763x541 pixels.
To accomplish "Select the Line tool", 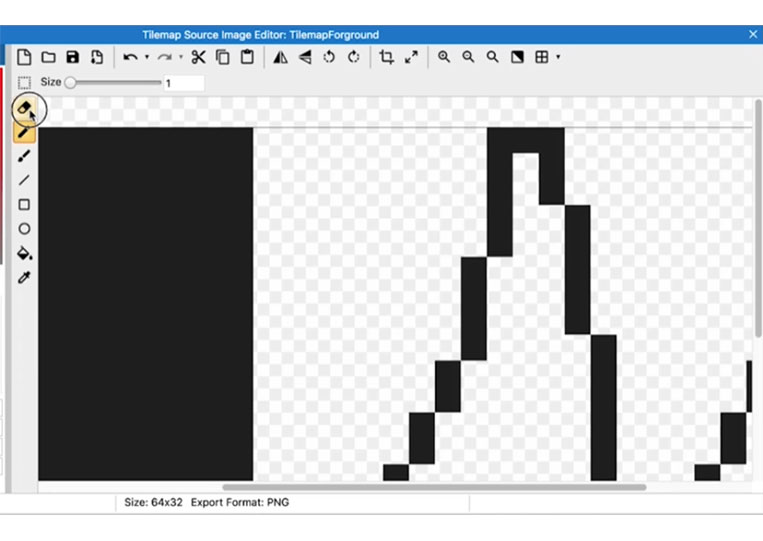I will 24,180.
